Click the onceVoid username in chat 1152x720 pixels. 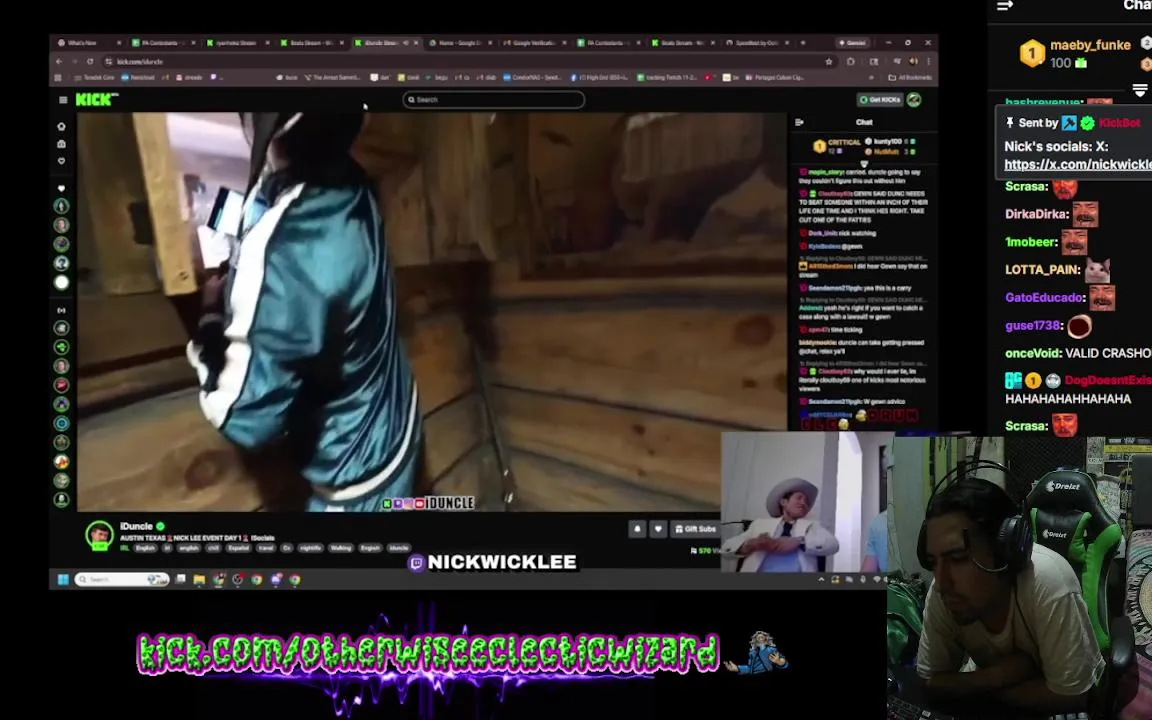coord(1032,353)
